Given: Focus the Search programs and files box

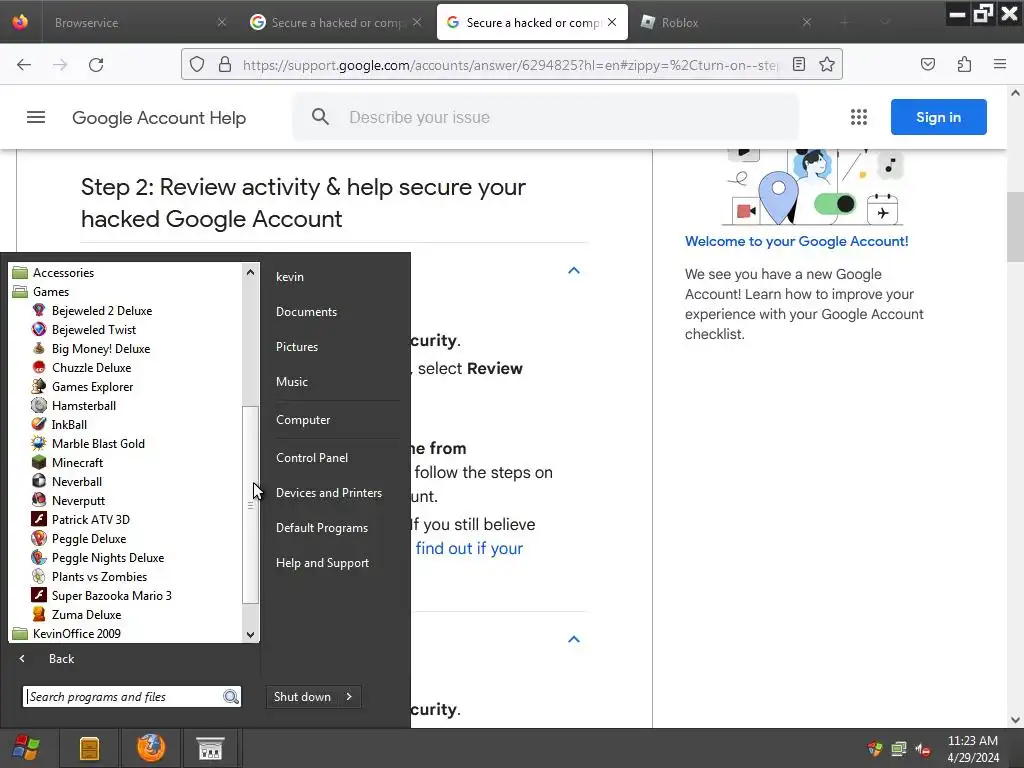Looking at the screenshot, I should 123,697.
